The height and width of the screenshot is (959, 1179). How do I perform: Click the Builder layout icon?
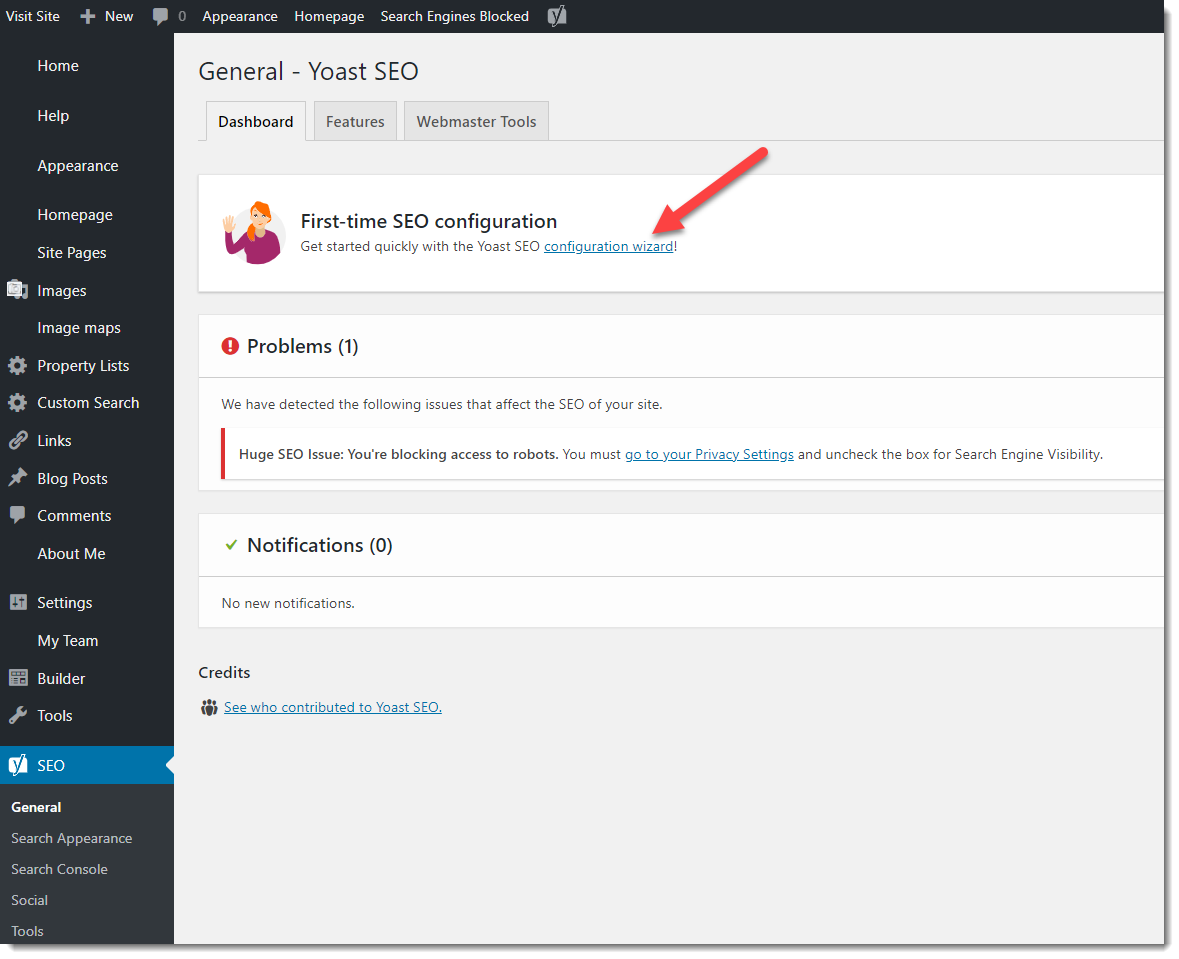pyautogui.click(x=18, y=678)
